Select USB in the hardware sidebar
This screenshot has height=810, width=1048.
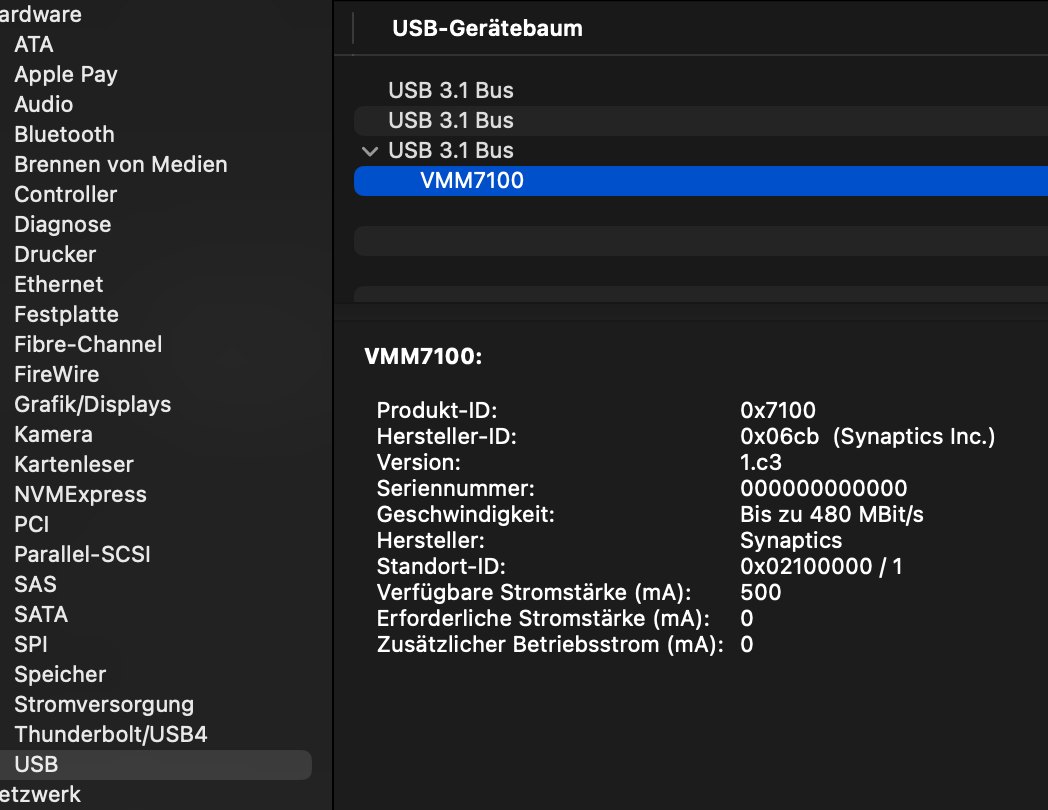pos(36,764)
